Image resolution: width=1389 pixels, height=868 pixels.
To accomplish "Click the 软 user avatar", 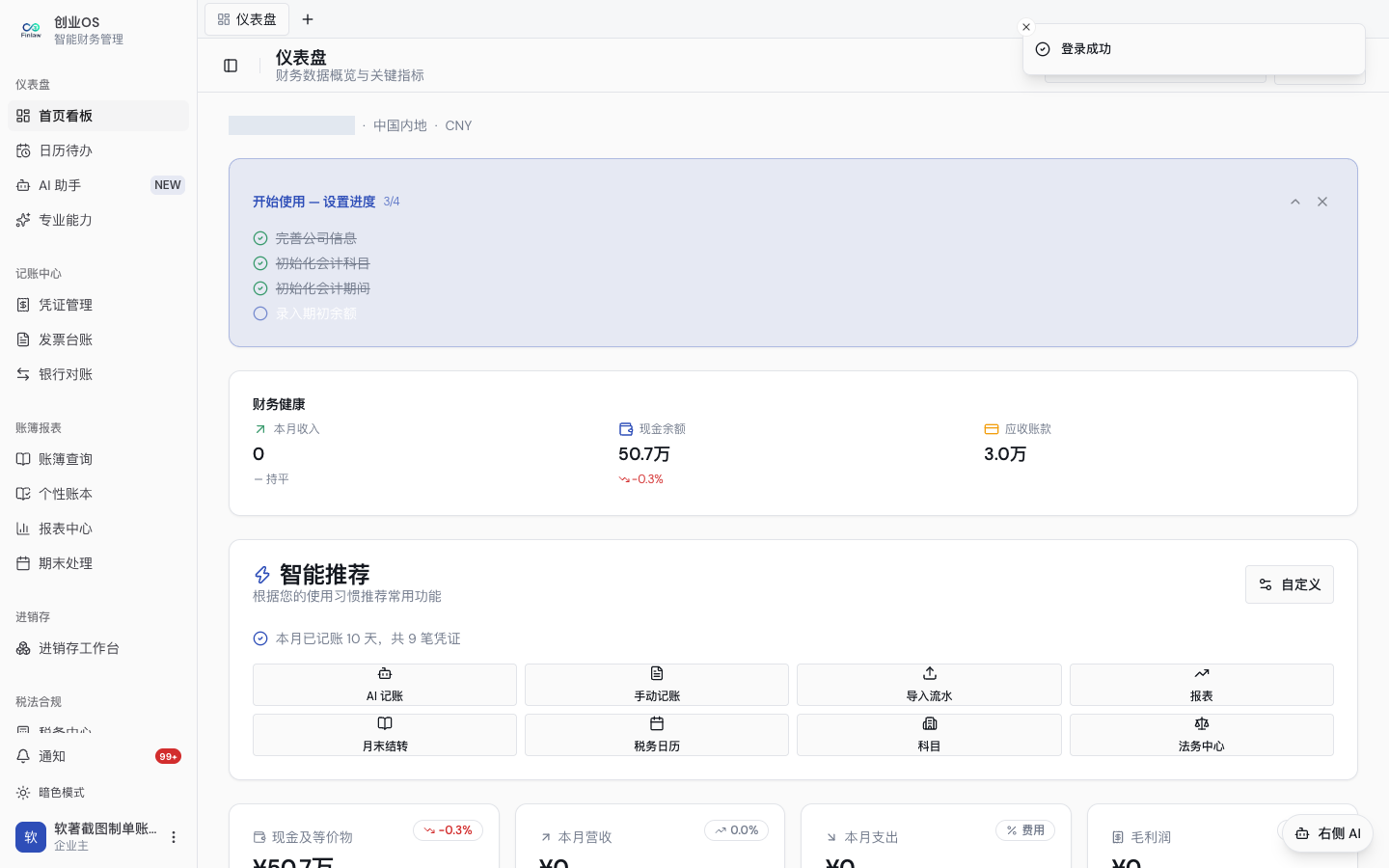I will pos(31,837).
